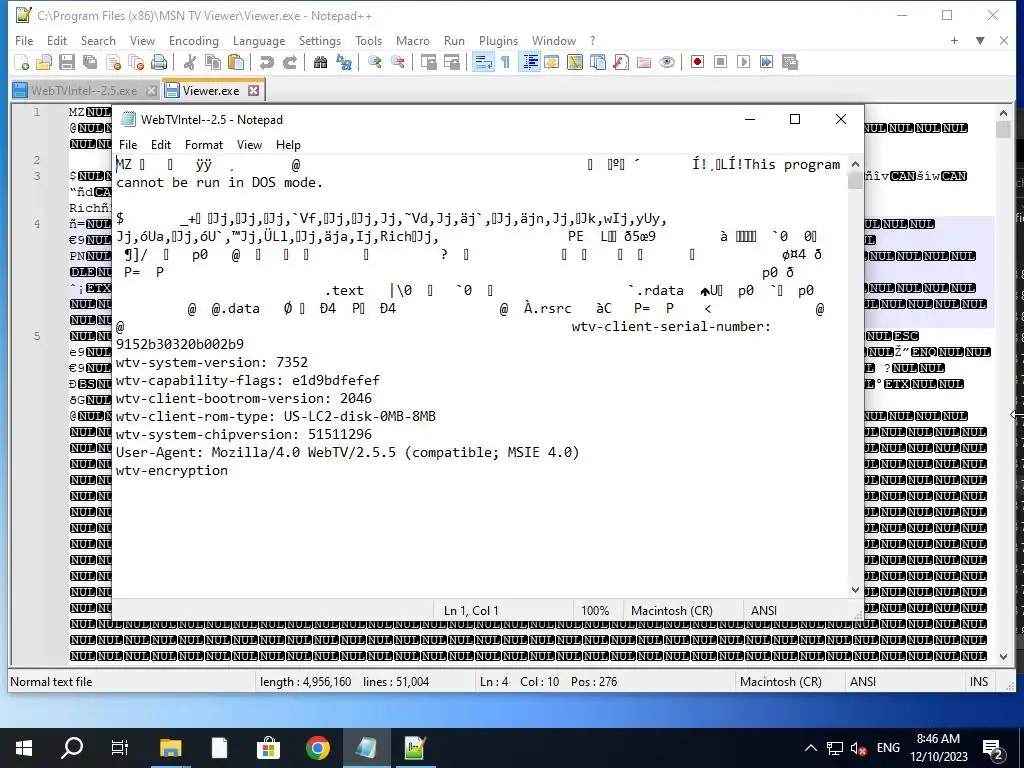The image size is (1024, 768).
Task: Launch Google Chrome from taskbar
Action: (x=317, y=748)
